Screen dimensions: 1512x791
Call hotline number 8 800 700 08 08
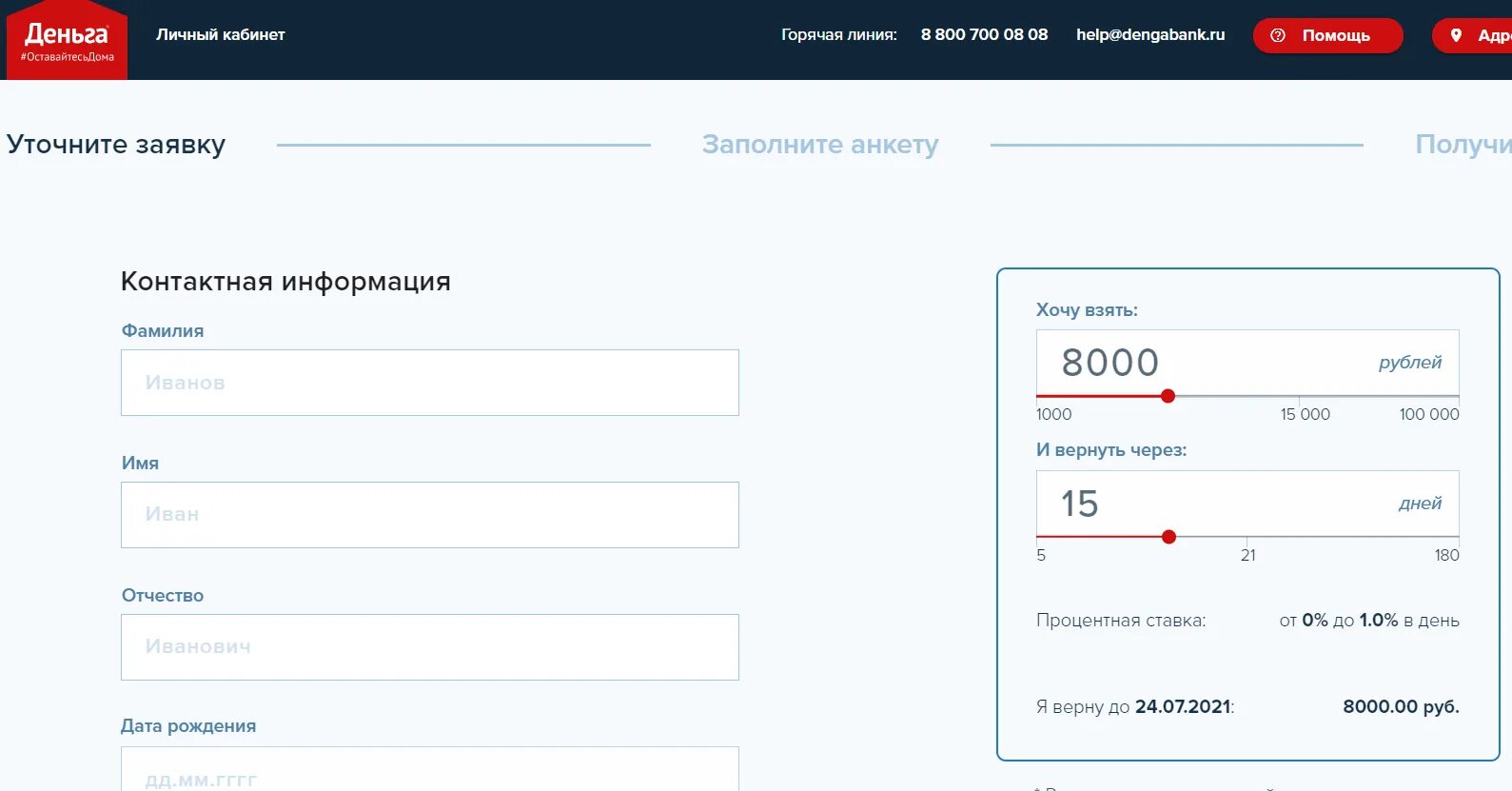click(984, 34)
